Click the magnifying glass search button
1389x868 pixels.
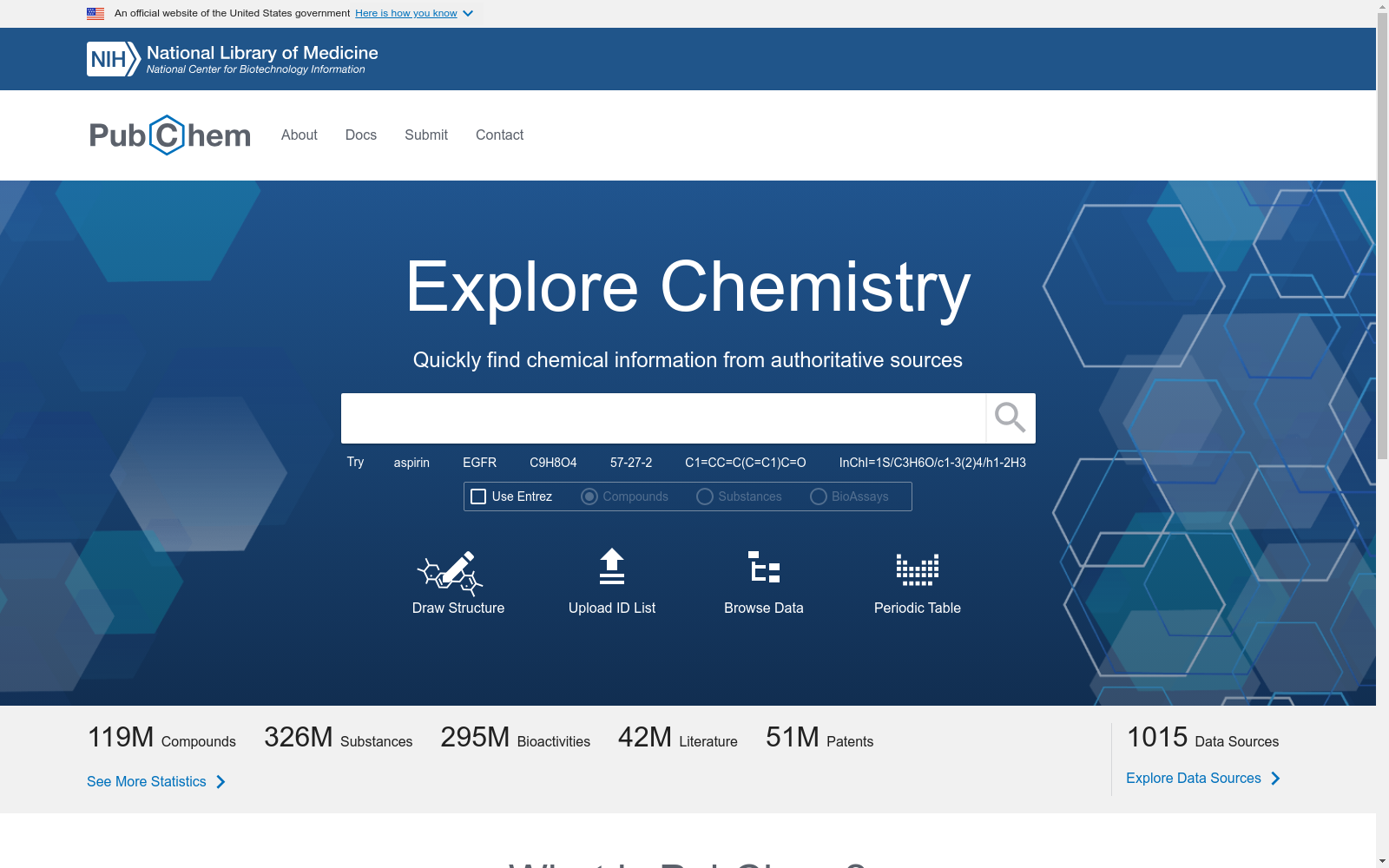coord(1010,418)
